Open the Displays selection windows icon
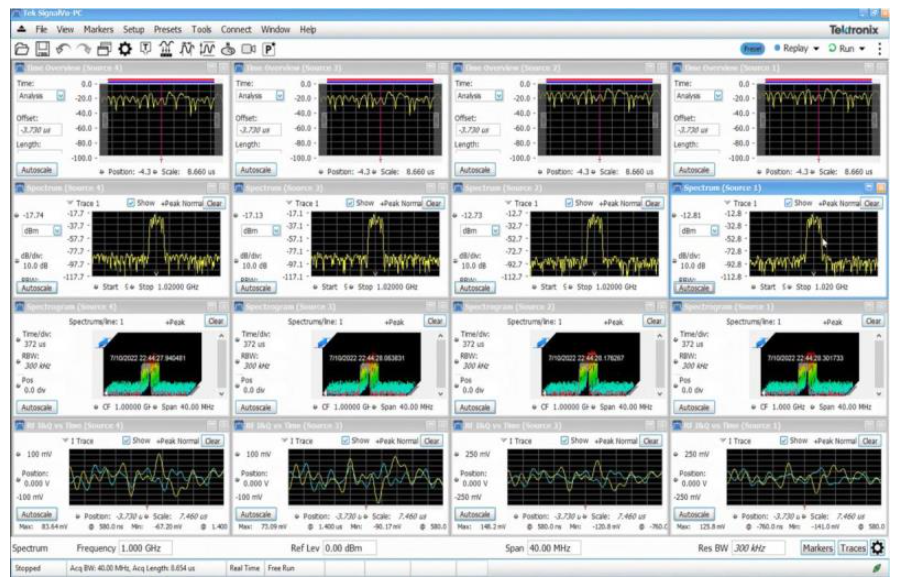 pyautogui.click(x=104, y=49)
